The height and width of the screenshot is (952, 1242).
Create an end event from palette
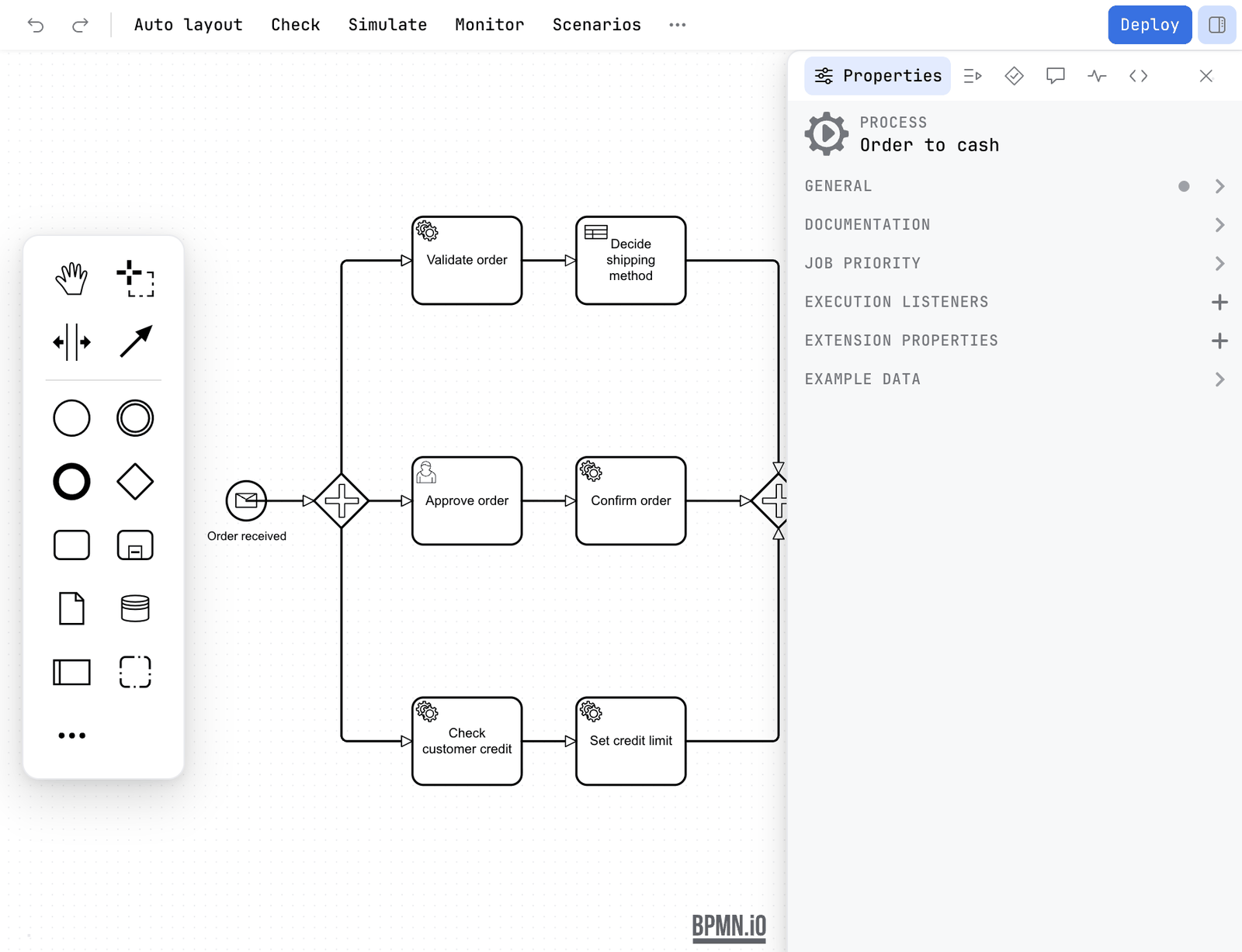pyautogui.click(x=71, y=482)
